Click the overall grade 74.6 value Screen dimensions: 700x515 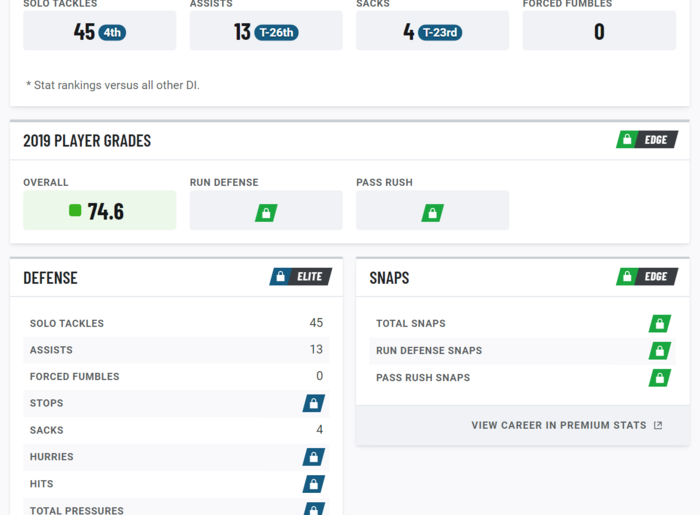coord(106,211)
